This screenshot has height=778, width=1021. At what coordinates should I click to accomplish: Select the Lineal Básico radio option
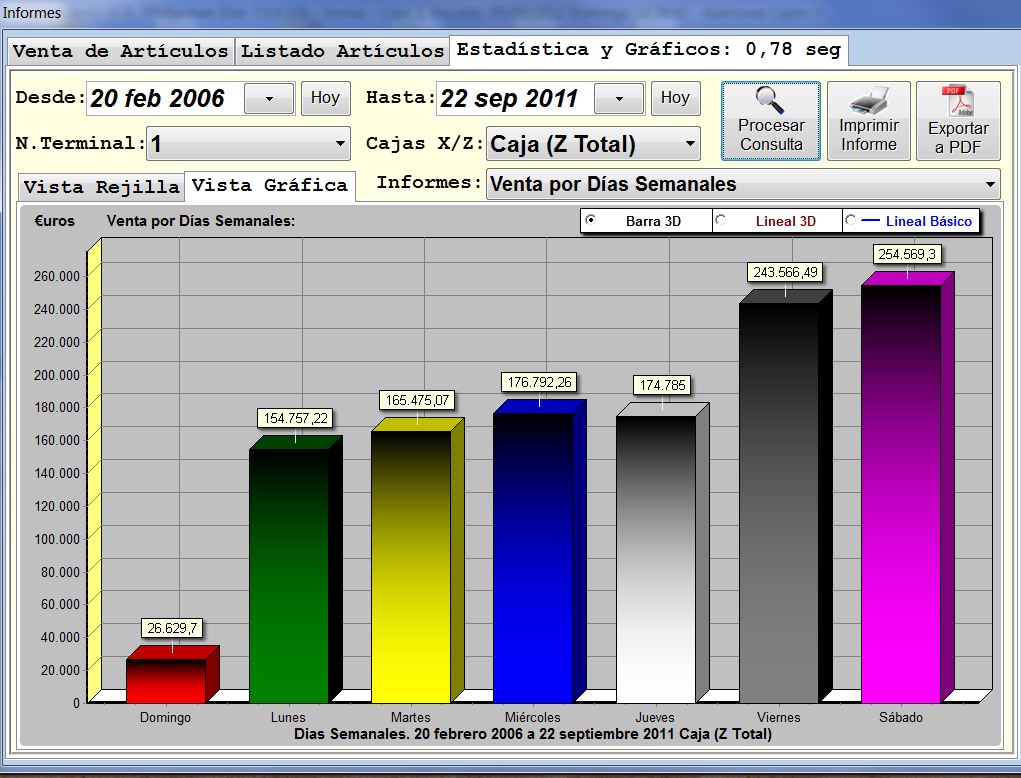pos(850,220)
